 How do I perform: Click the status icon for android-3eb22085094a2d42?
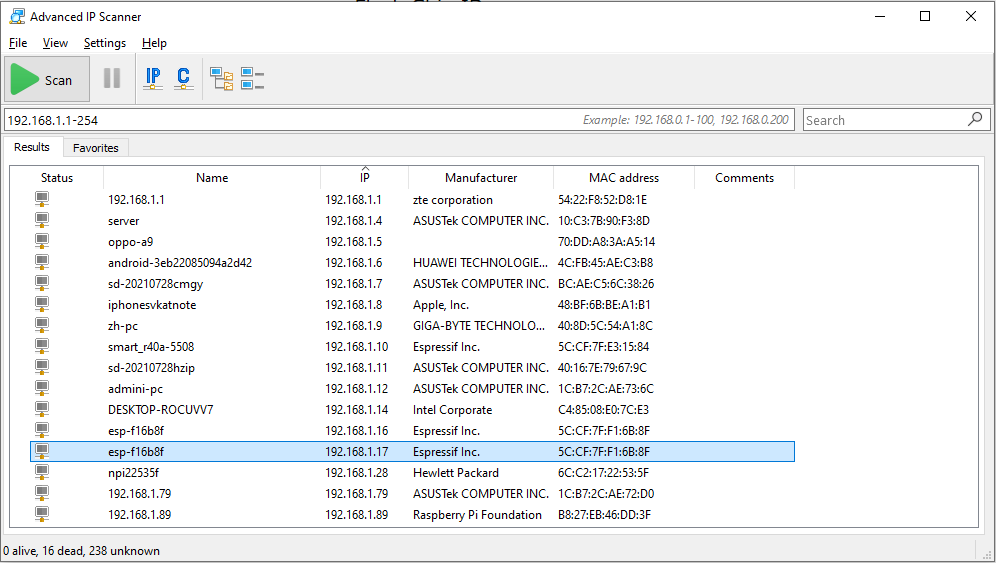42,262
